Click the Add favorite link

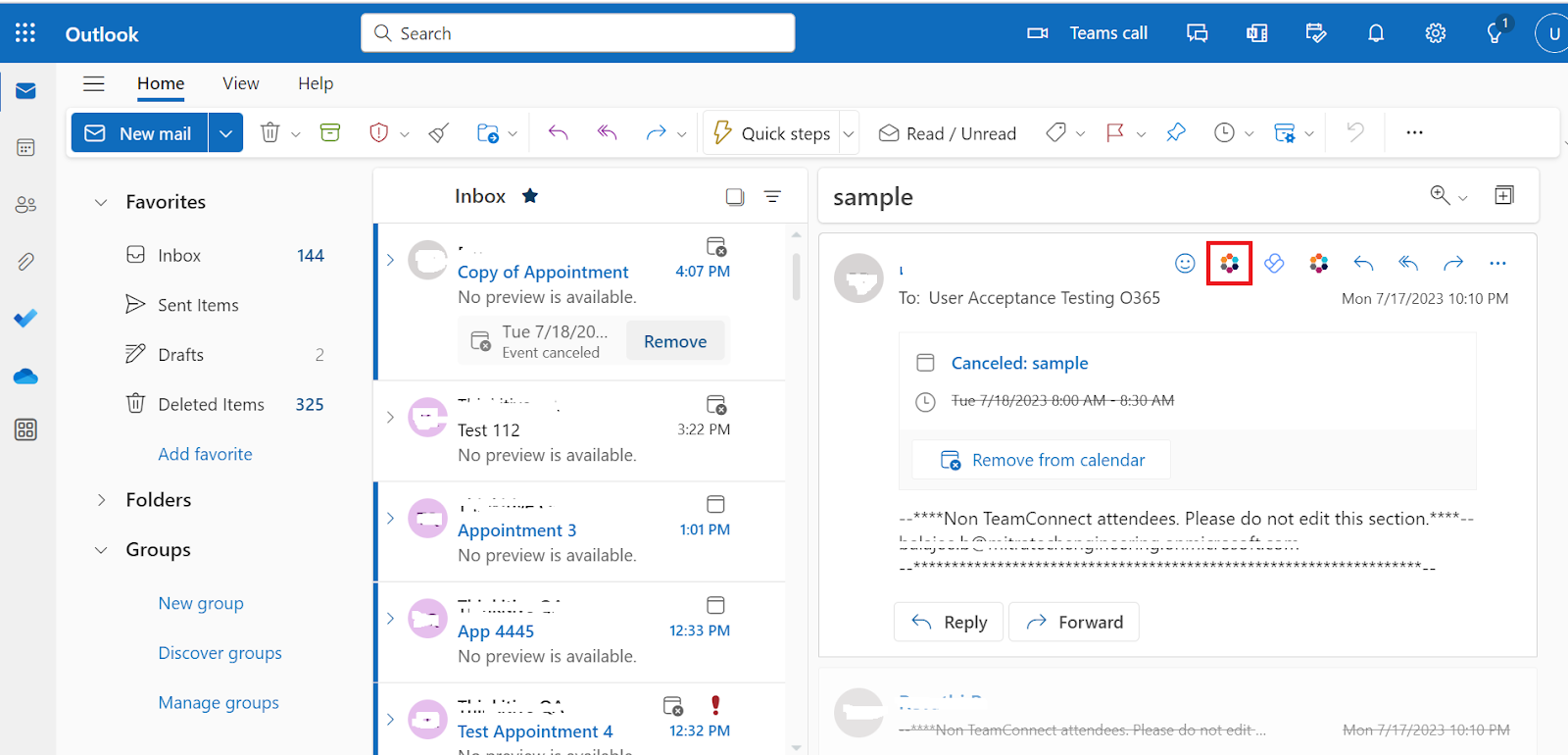coord(206,454)
